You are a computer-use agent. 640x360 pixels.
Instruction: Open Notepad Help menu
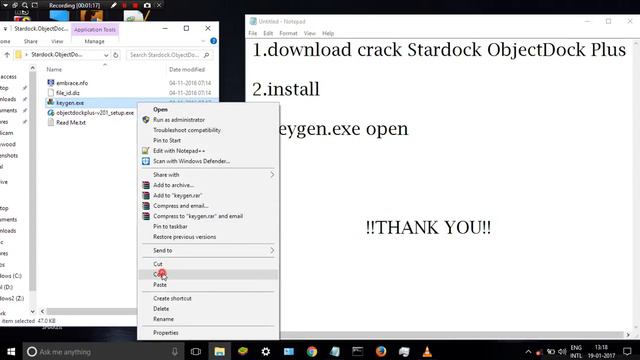[328, 33]
